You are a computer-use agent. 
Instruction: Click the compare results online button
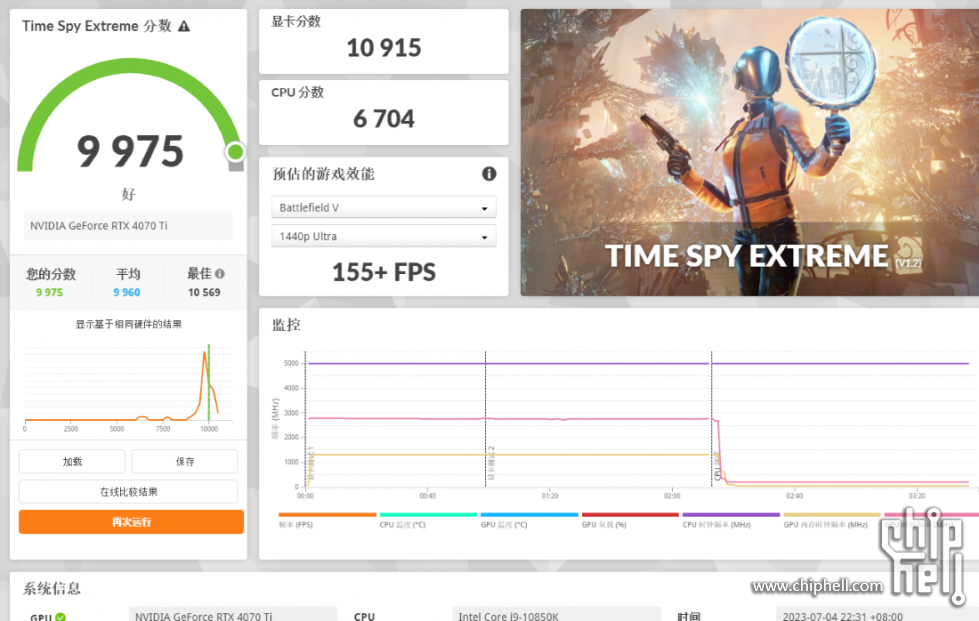(129, 492)
